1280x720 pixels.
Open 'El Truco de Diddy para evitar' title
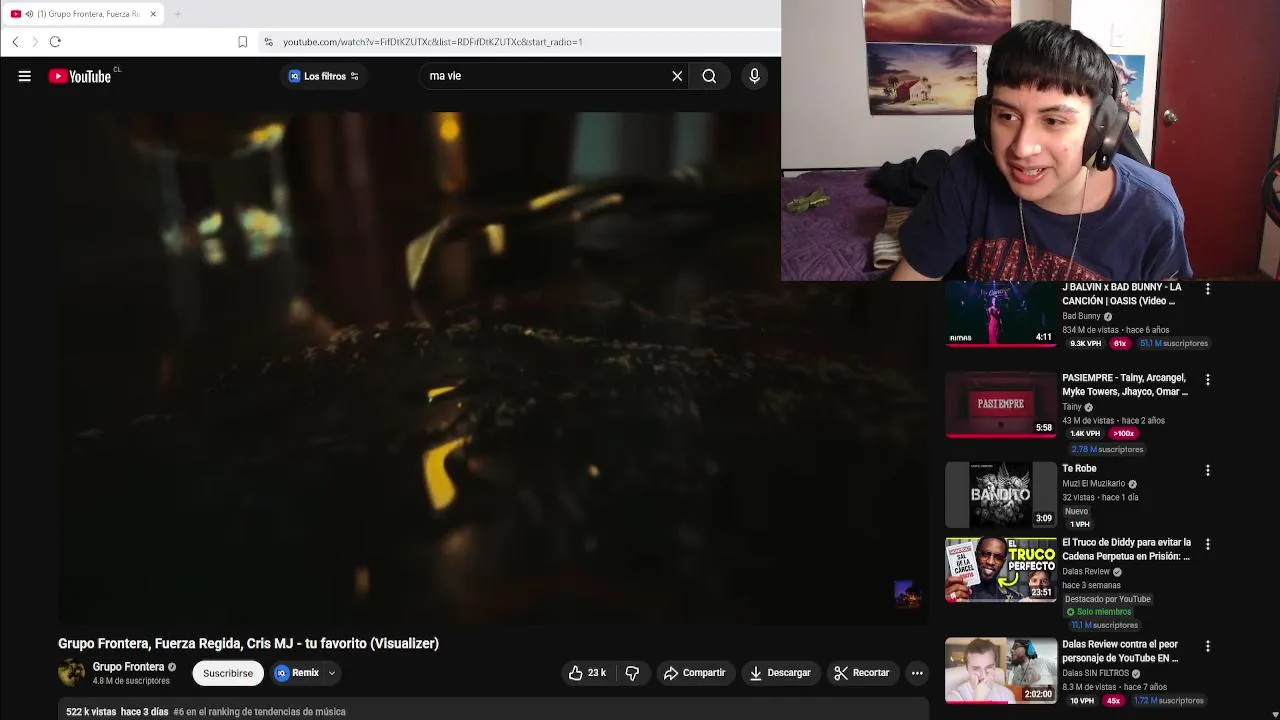(x=1127, y=549)
